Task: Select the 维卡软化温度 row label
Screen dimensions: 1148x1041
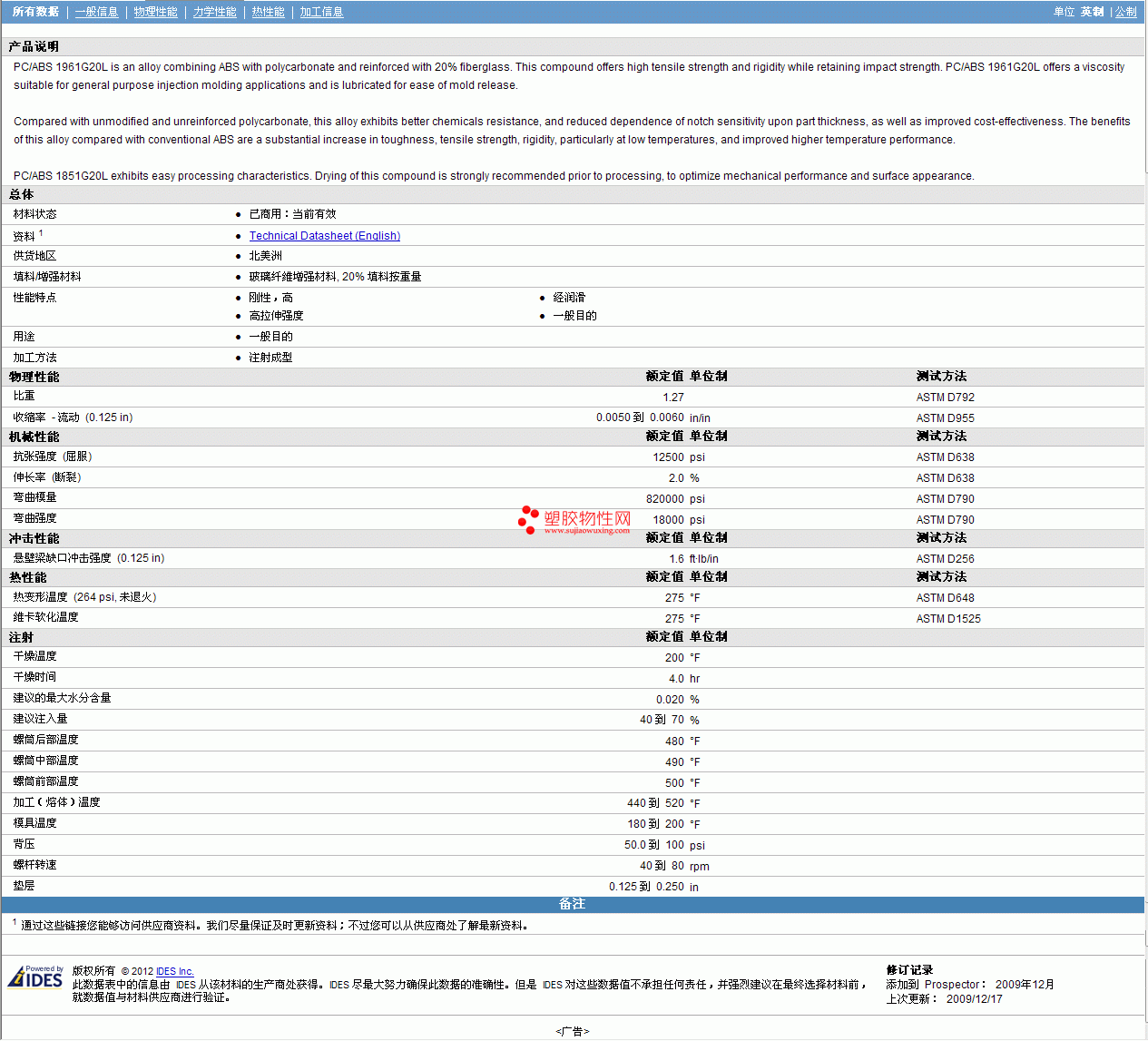Action: coord(45,617)
